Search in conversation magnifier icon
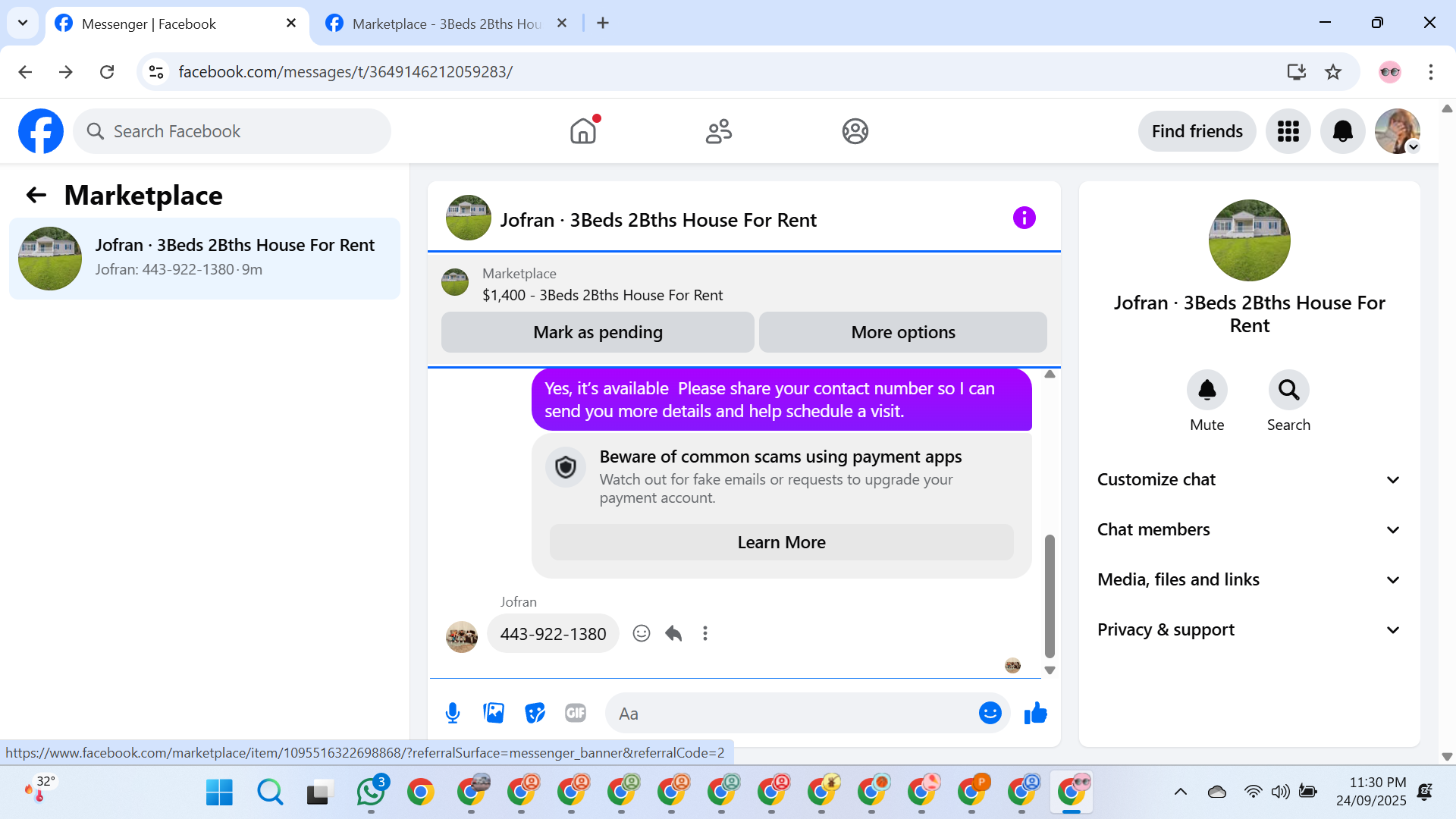Screen dimensions: 1456x819 click(x=1289, y=390)
